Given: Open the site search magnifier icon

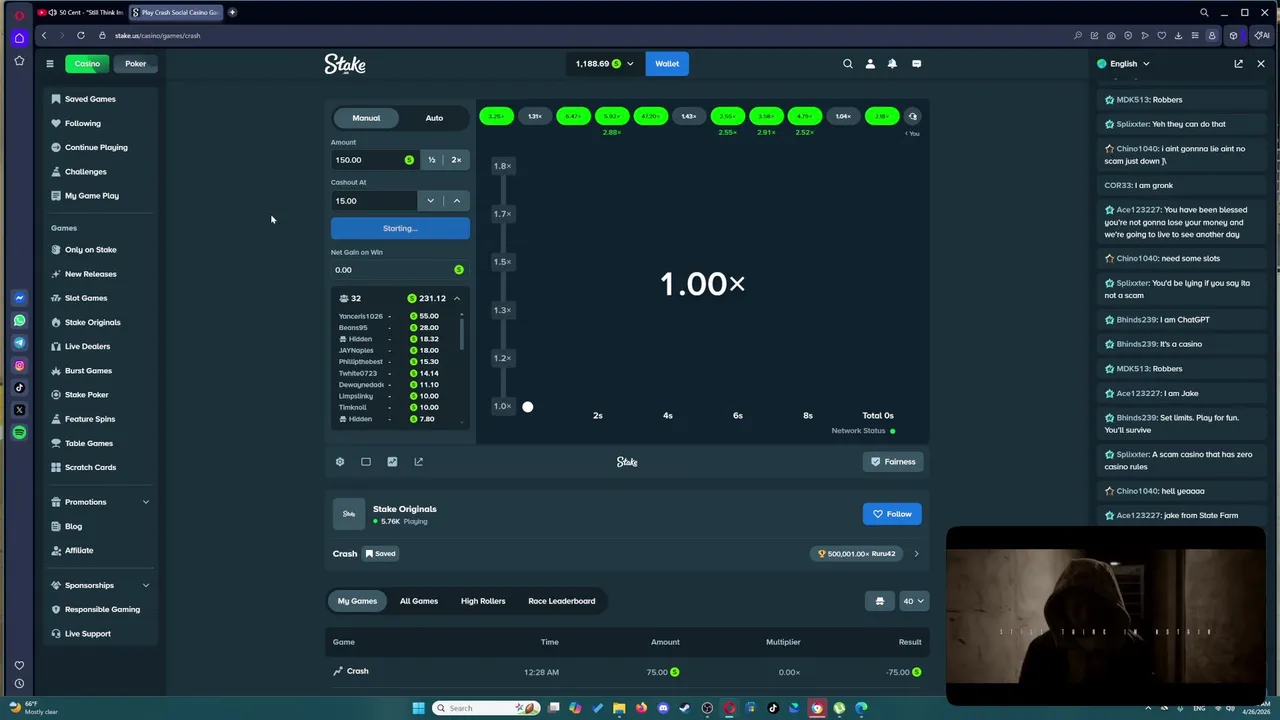Looking at the screenshot, I should [848, 64].
